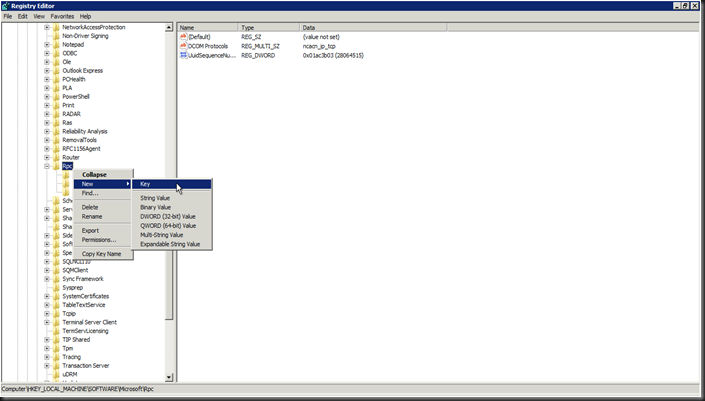Select the Sync Framework key
This screenshot has height=401, width=705.
click(83, 279)
